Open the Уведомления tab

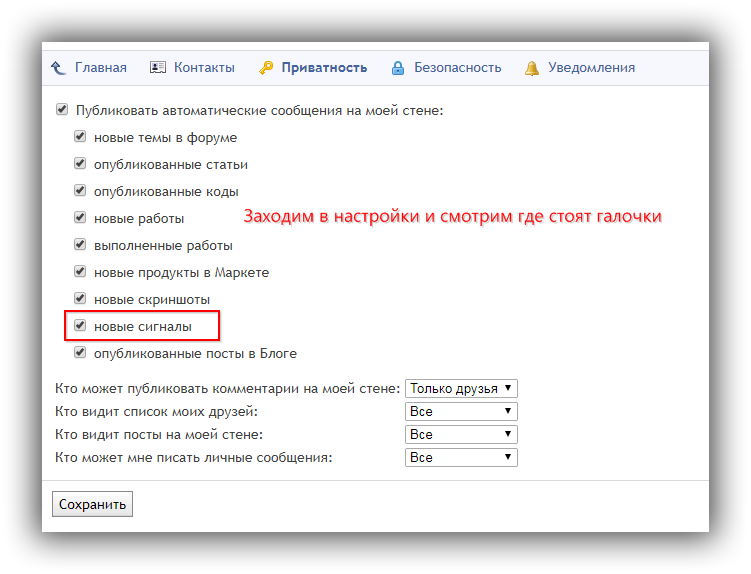click(592, 68)
